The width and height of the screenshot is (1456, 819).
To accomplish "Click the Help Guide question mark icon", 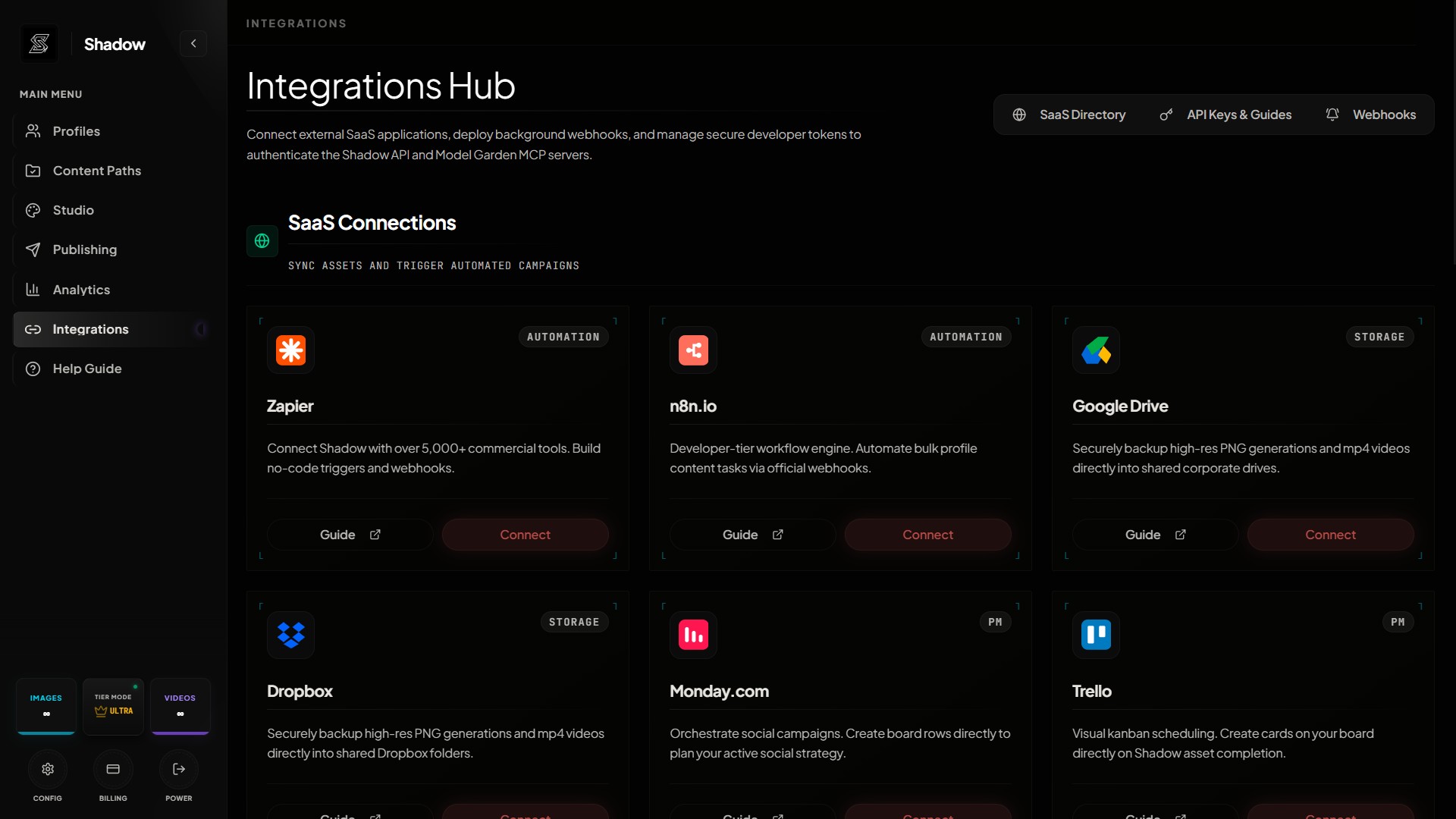I will [33, 369].
